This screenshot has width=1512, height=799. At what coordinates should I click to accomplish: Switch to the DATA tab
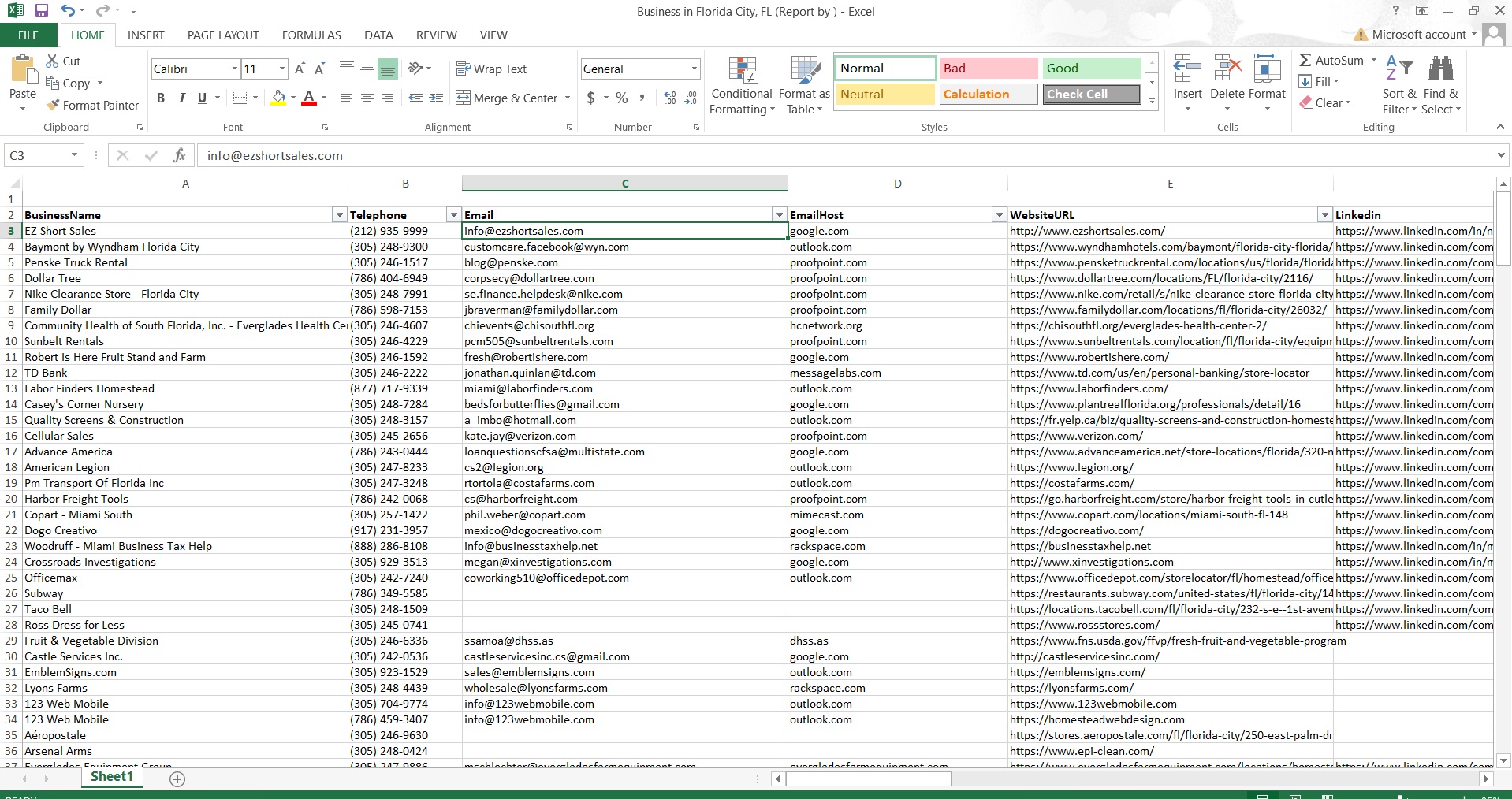tap(378, 35)
